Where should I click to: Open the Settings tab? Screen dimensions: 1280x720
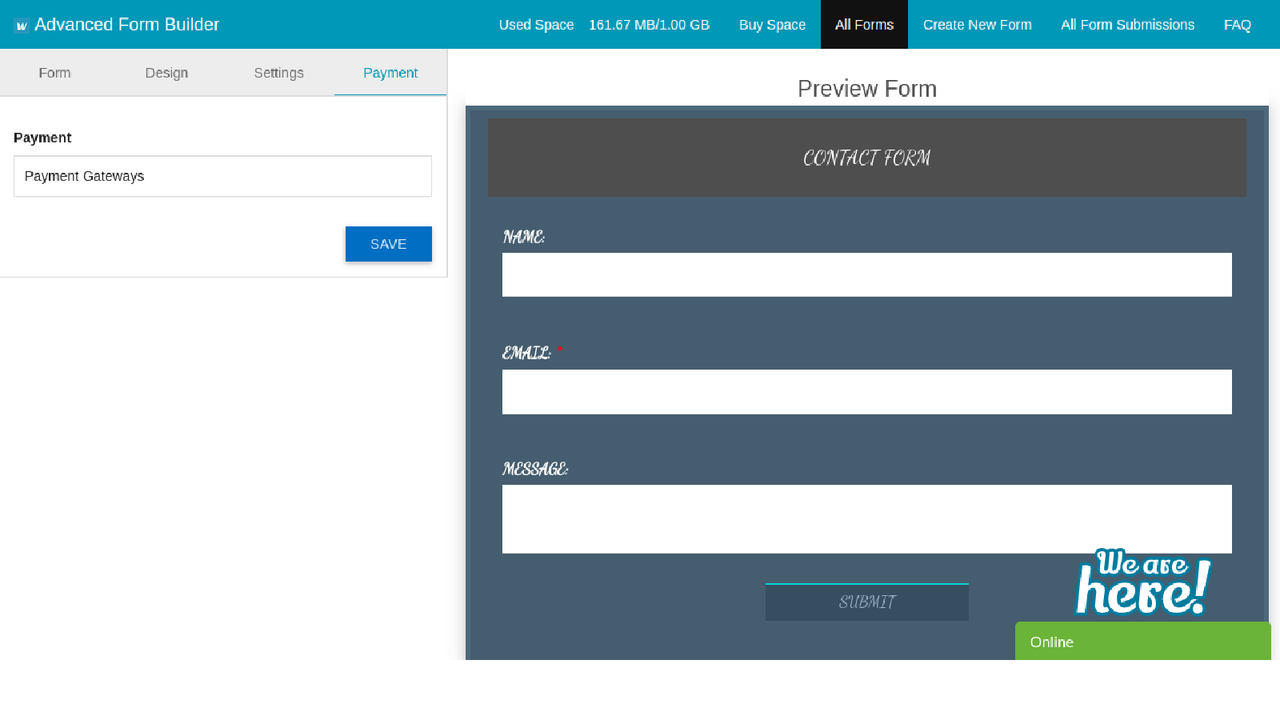[x=278, y=72]
